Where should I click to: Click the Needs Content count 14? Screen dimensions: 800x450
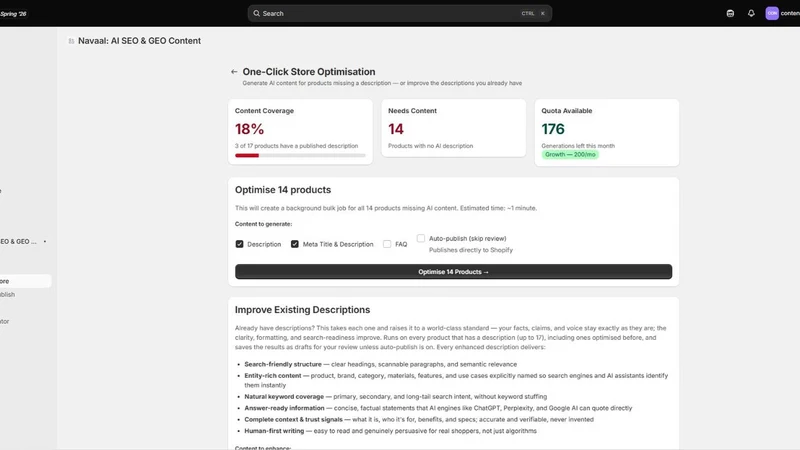(396, 129)
